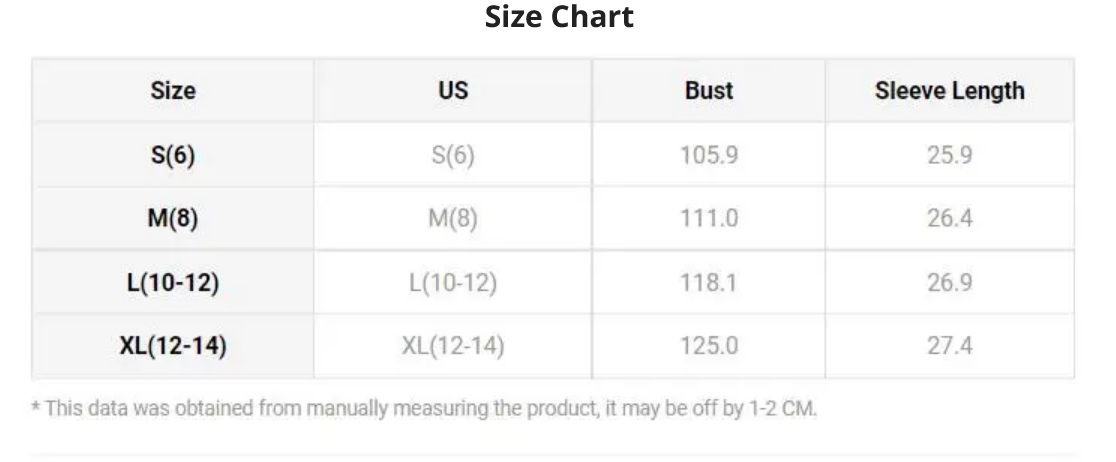
Task: Select the gray XL(12-14) US size cell
Action: (x=453, y=346)
